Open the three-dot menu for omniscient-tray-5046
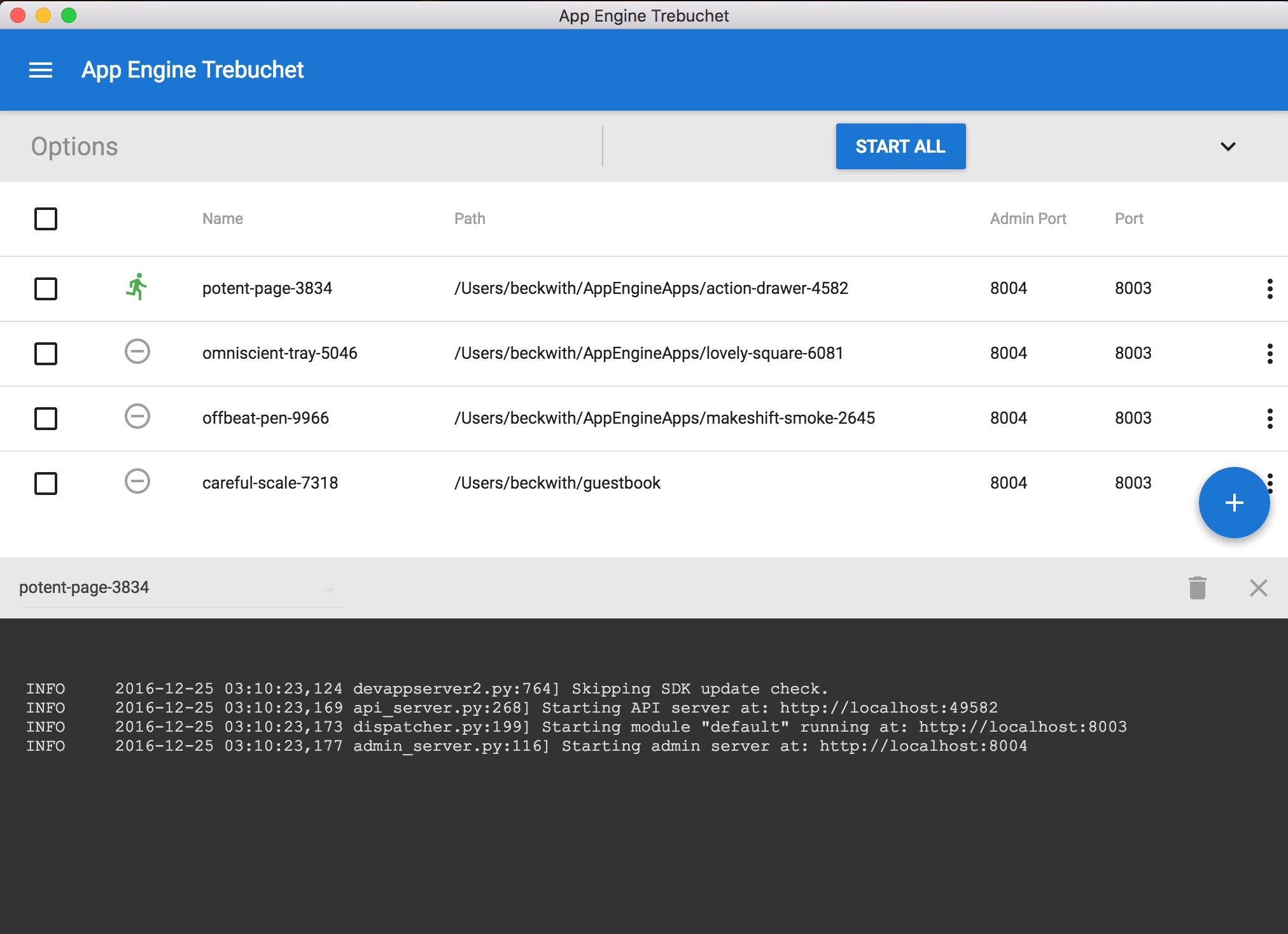The width and height of the screenshot is (1288, 934). click(1270, 354)
